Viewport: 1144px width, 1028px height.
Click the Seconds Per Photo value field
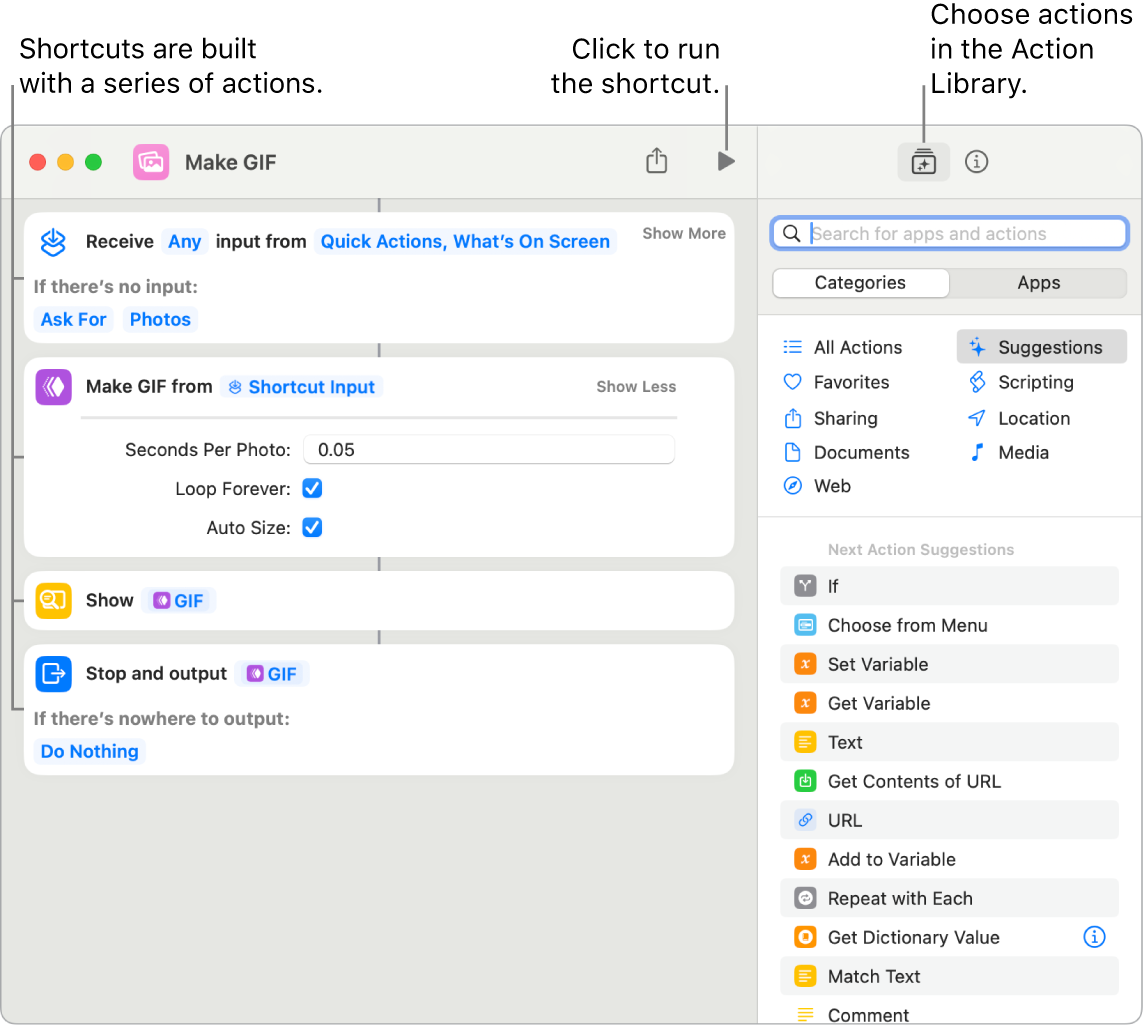[488, 449]
